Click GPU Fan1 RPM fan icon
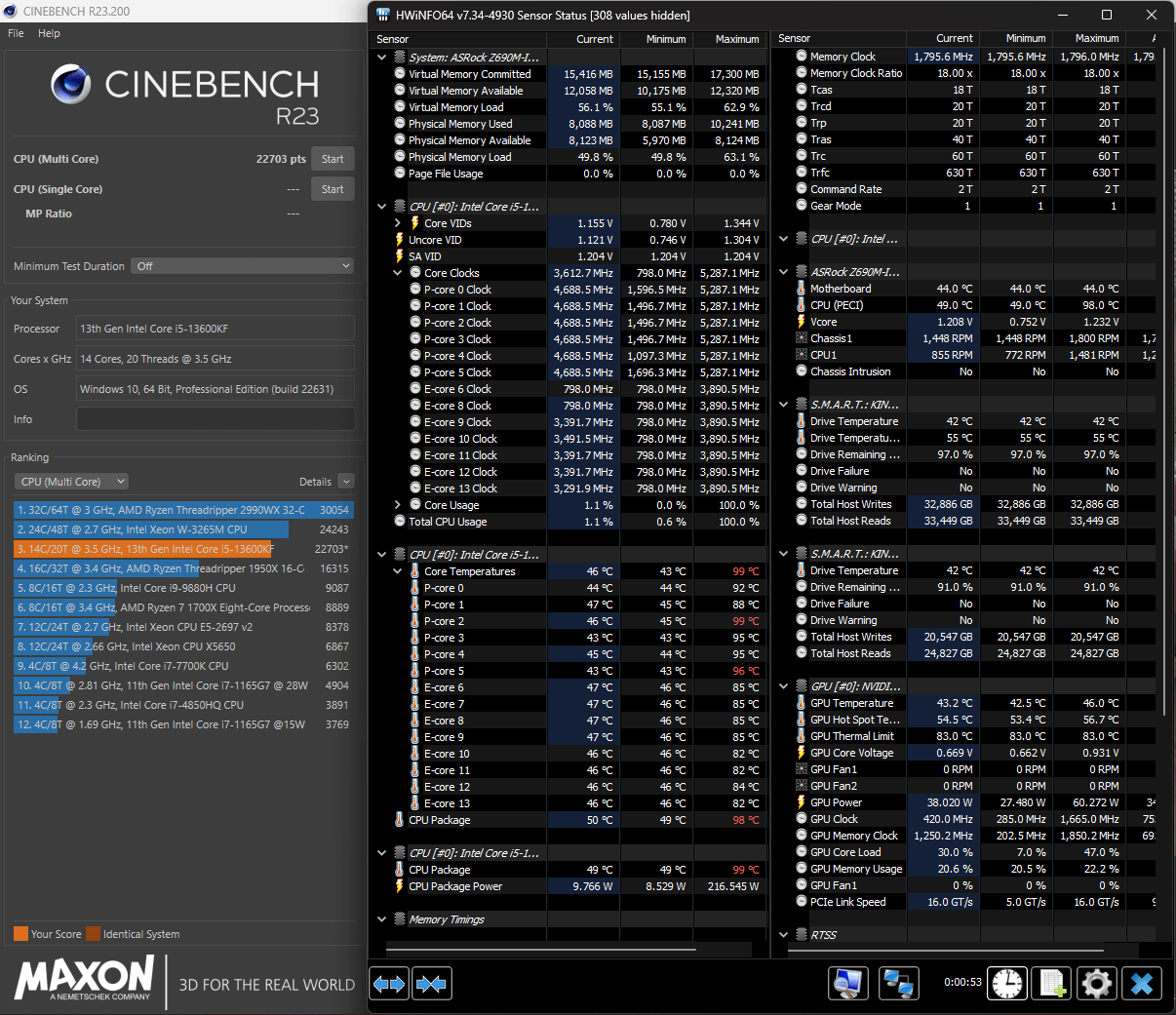1176x1015 pixels. click(x=802, y=769)
